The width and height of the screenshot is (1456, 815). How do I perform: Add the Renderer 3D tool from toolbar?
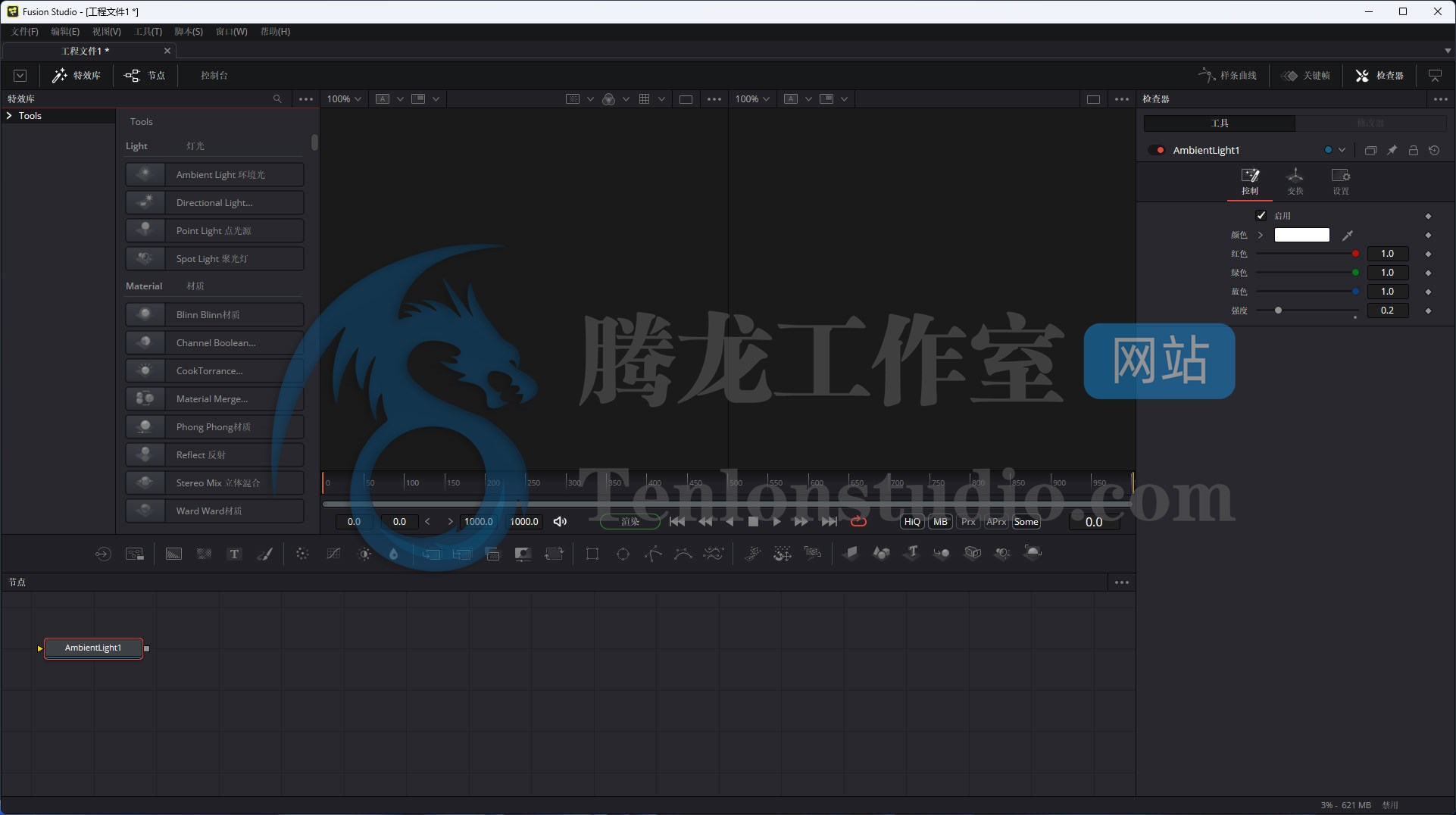pyautogui.click(x=1033, y=553)
